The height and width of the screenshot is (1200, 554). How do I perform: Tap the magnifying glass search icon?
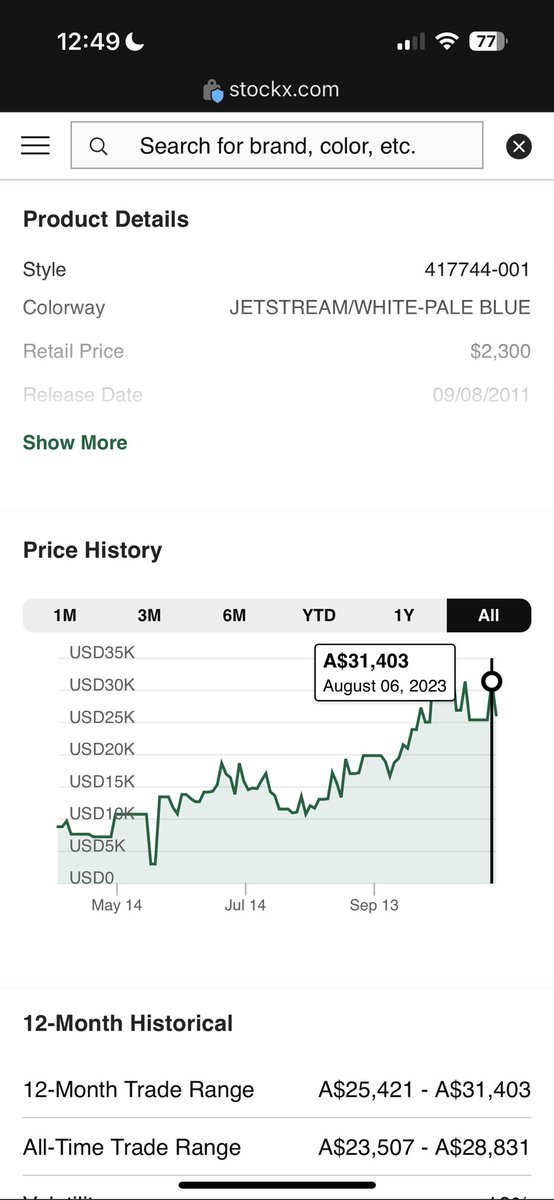[98, 147]
